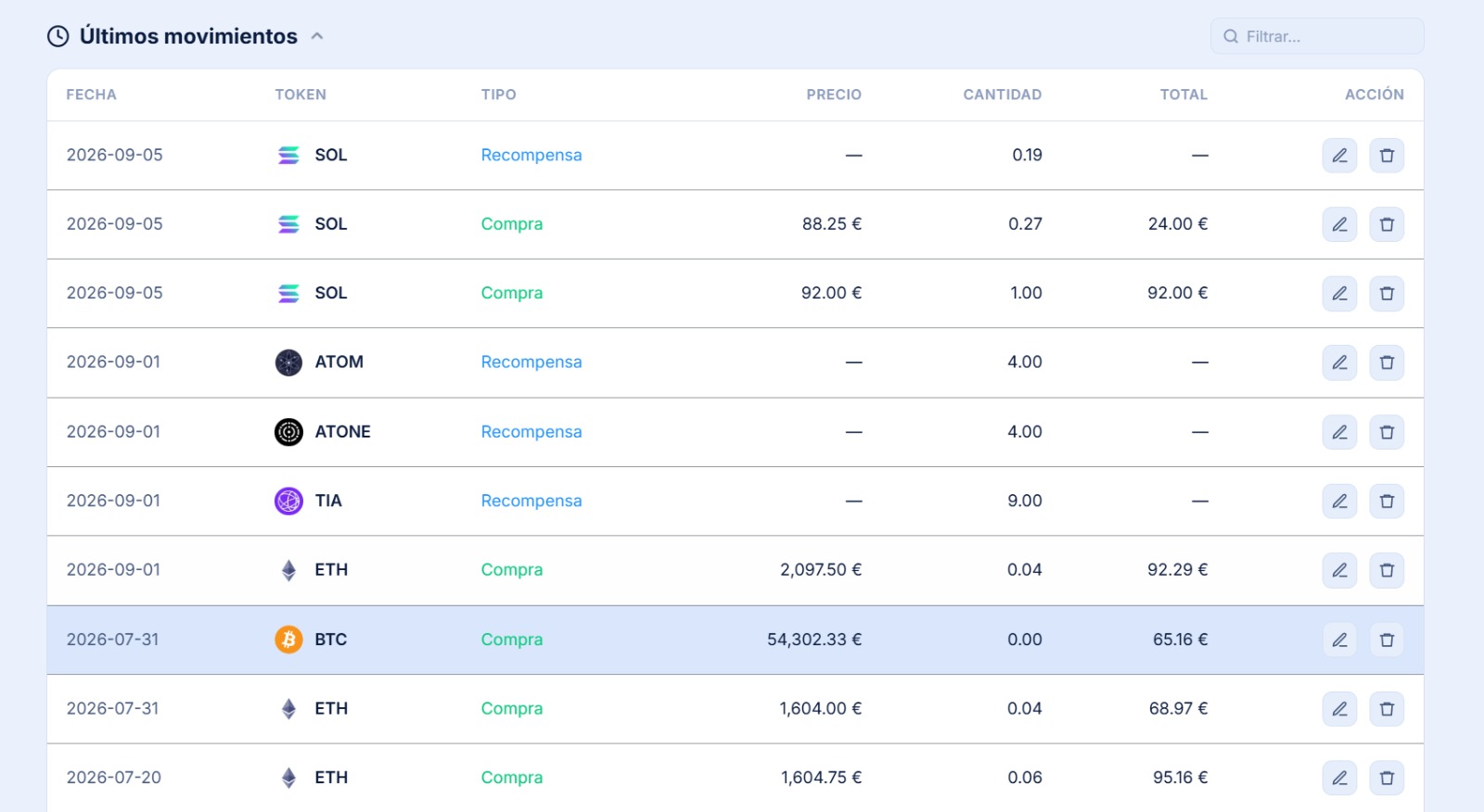1484x812 pixels.
Task: Click the FECHA column header
Action: pyautogui.click(x=91, y=95)
